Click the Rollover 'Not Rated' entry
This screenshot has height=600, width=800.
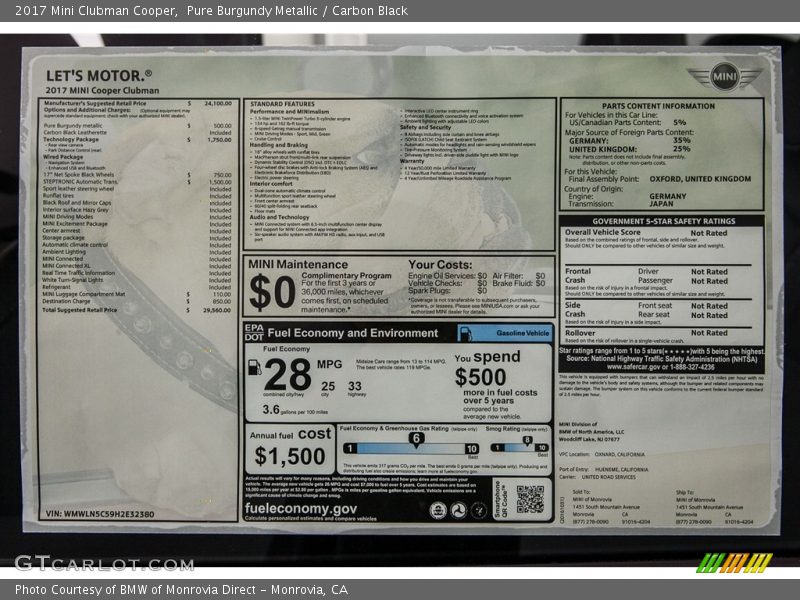point(709,333)
